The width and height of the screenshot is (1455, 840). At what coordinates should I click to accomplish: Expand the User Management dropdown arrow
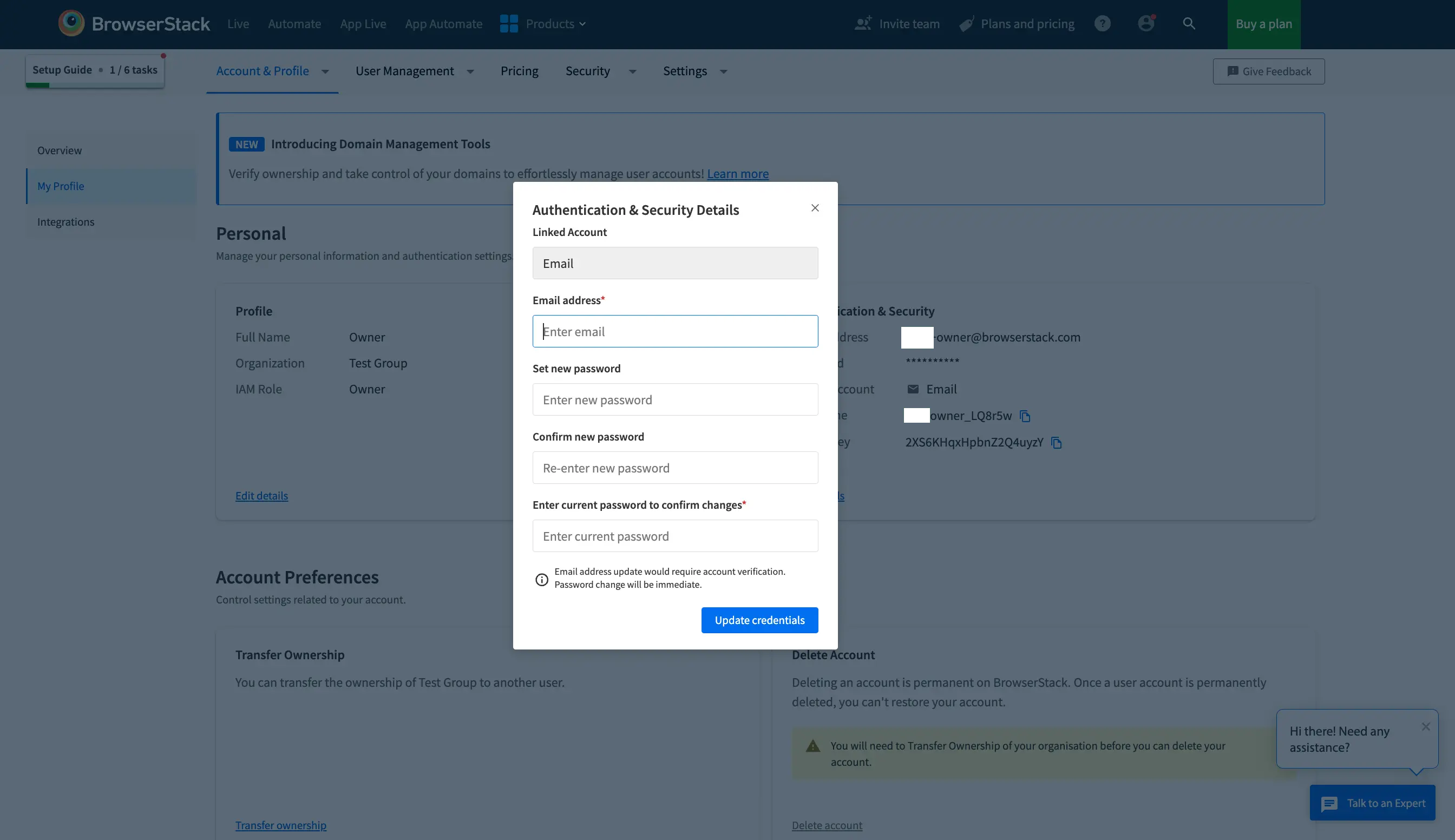[x=470, y=71]
